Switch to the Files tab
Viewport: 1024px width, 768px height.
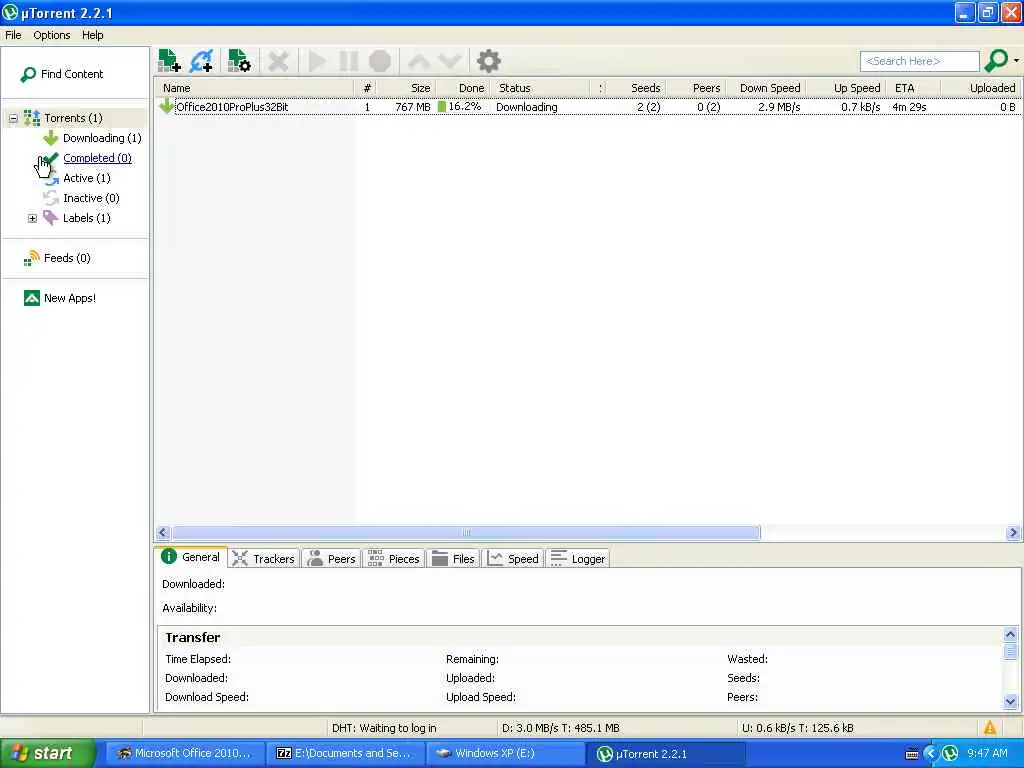(x=454, y=559)
